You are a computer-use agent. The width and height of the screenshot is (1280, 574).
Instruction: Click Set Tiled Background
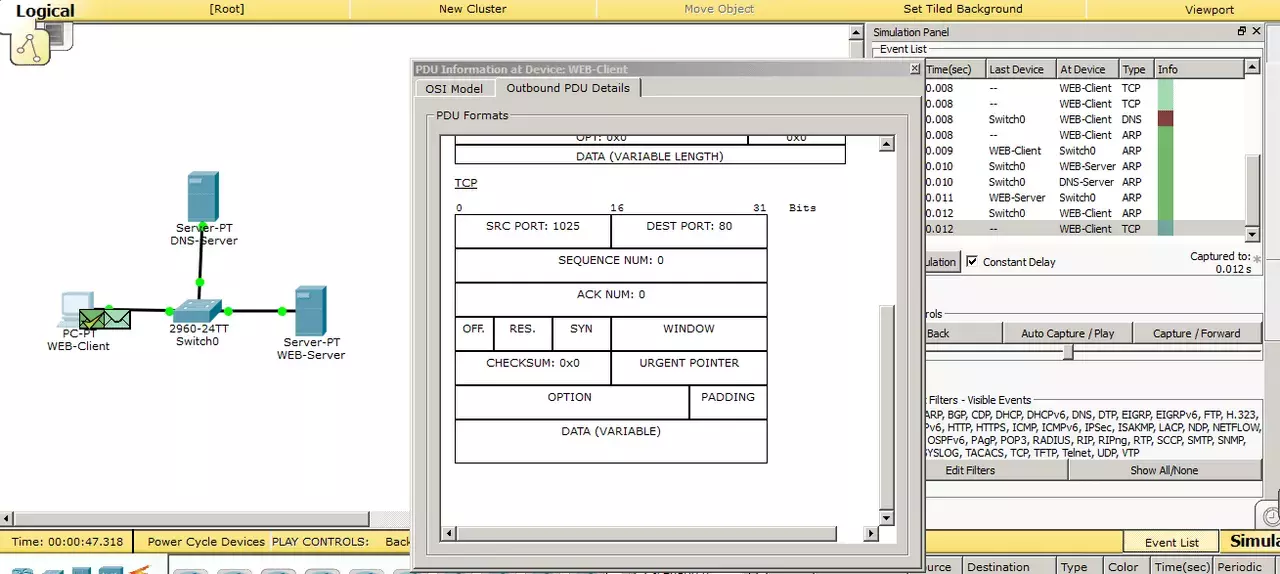(x=963, y=9)
